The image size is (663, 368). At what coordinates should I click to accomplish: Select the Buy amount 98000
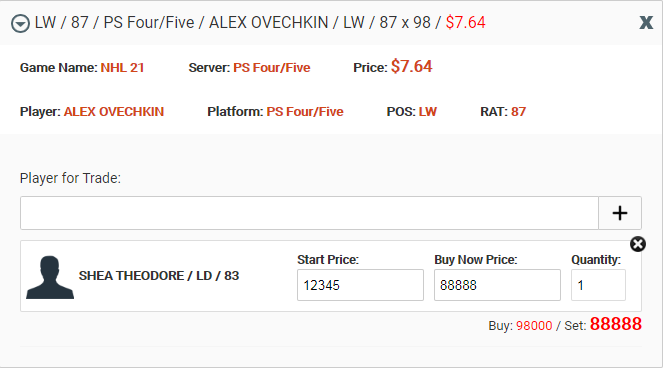[534, 326]
